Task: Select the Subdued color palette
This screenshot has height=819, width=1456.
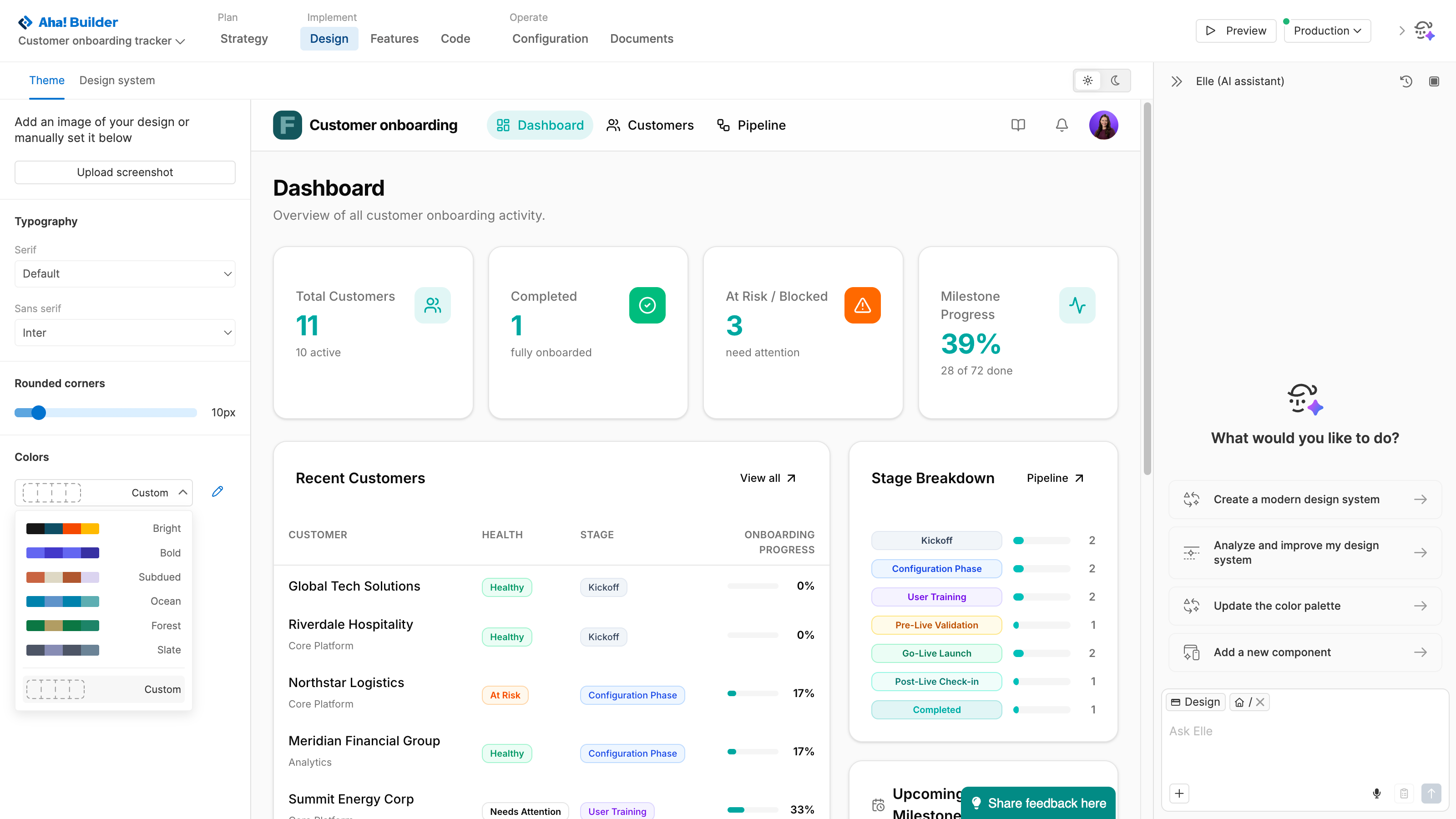Action: pyautogui.click(x=103, y=577)
